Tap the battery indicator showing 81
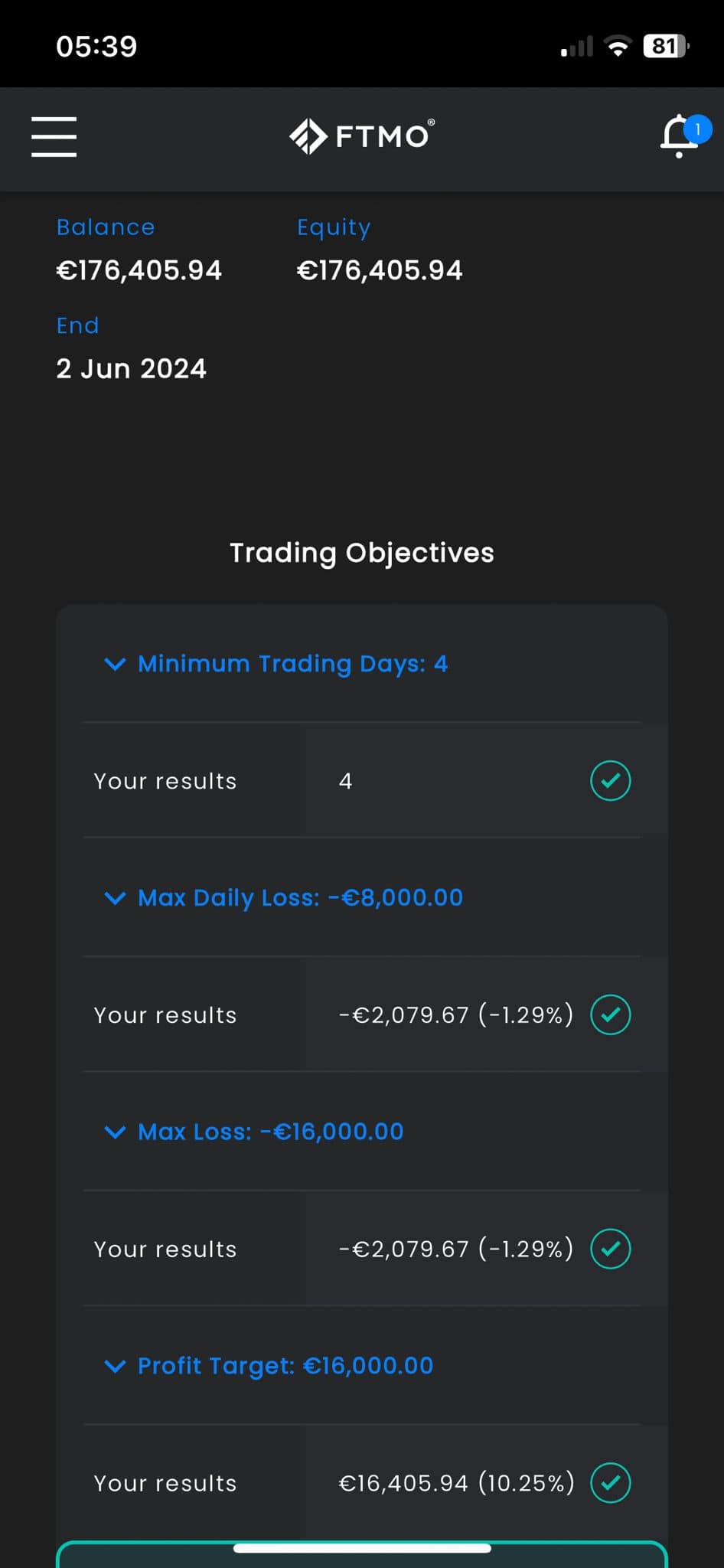The image size is (724, 1568). [667, 47]
